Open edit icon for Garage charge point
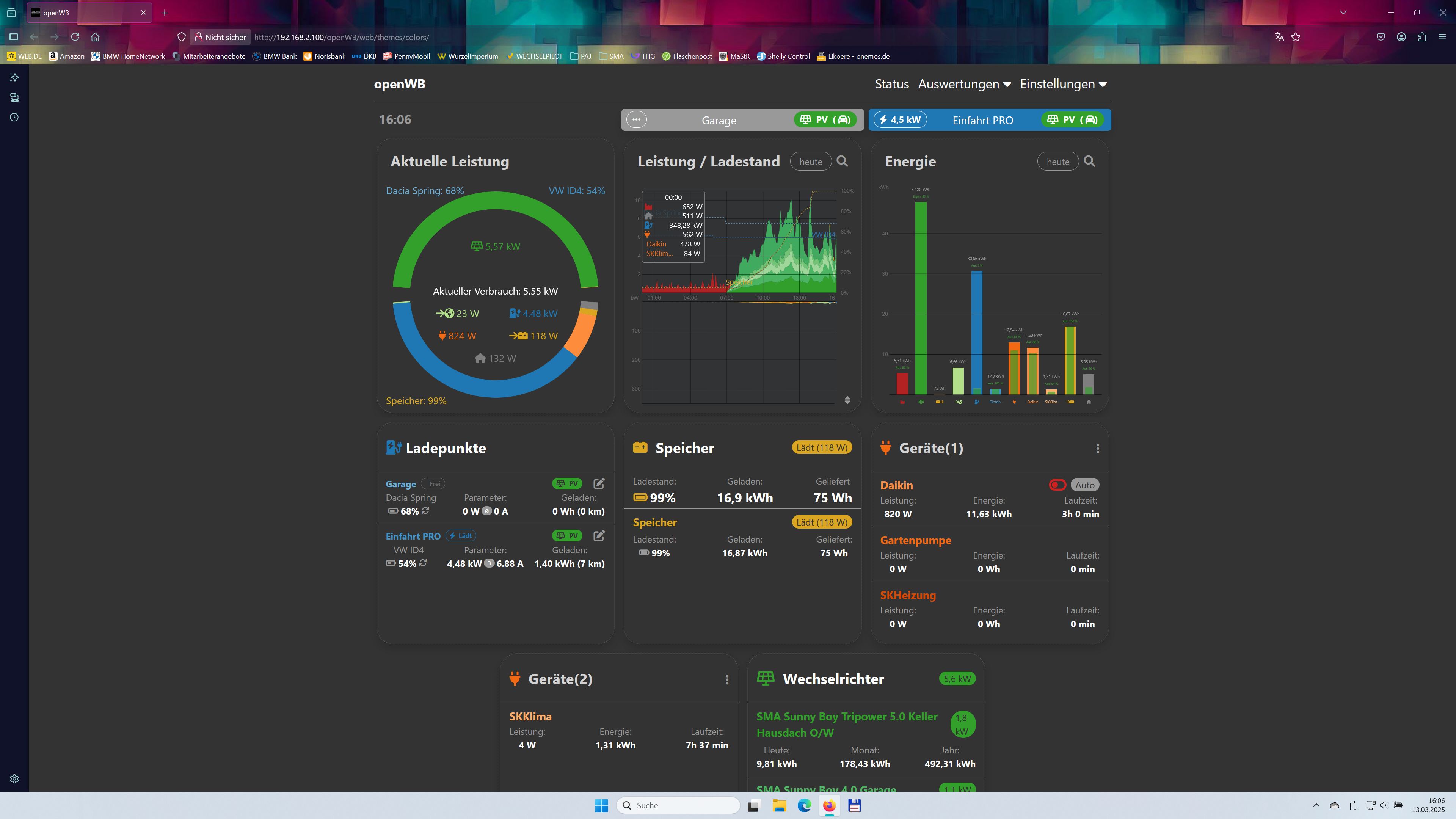Viewport: 1456px width, 819px height. coord(599,483)
